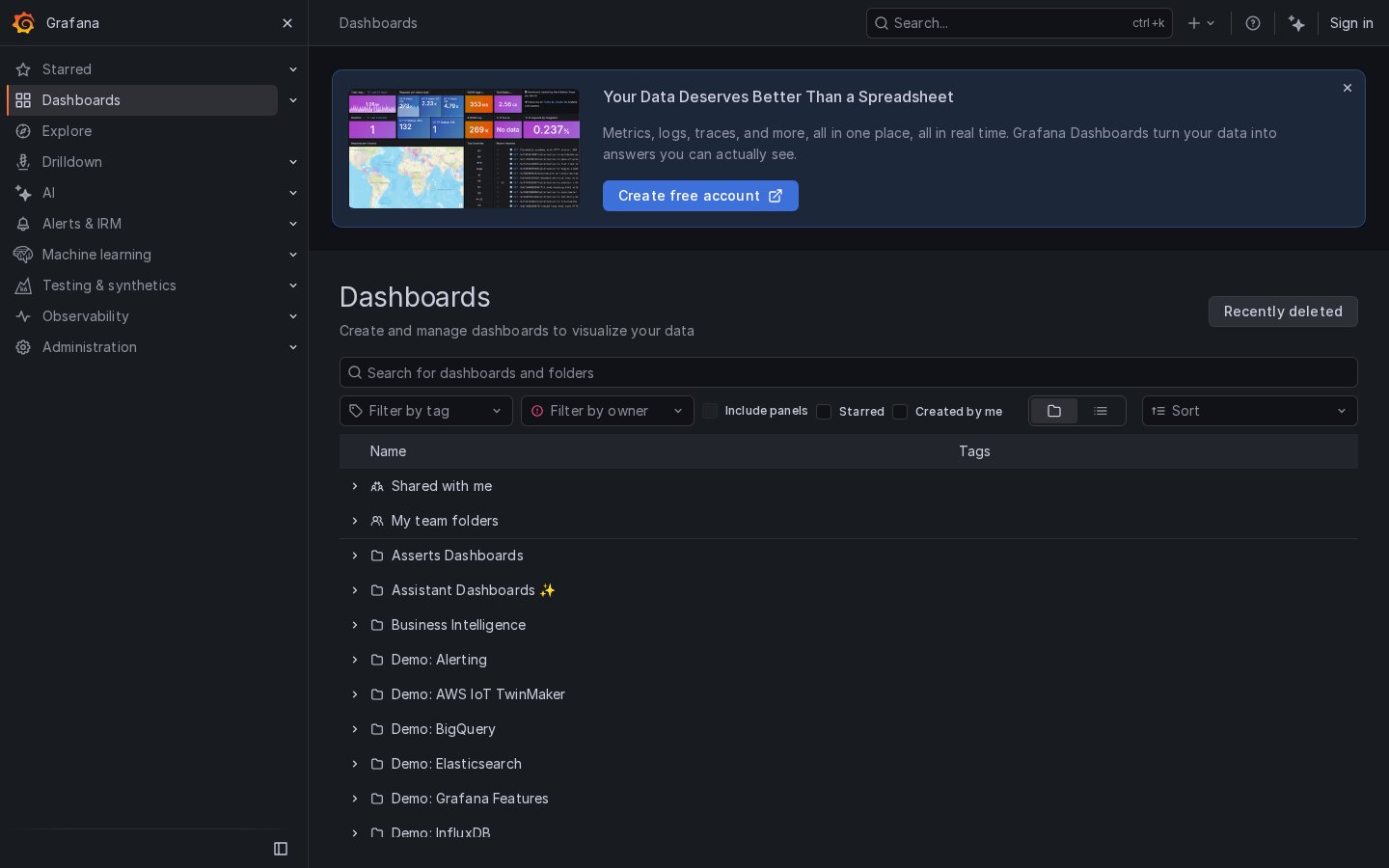Click the Explore compass icon
Screen dimensions: 1389x868
(23, 131)
